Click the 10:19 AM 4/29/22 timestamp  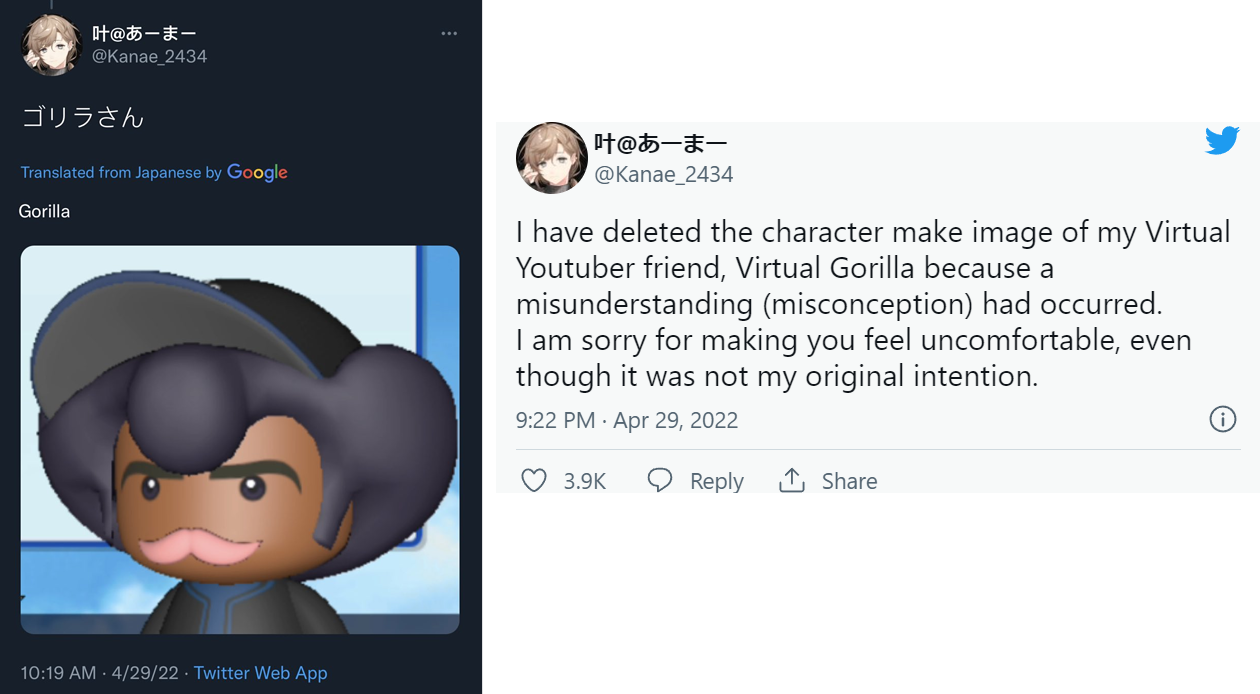coord(100,673)
